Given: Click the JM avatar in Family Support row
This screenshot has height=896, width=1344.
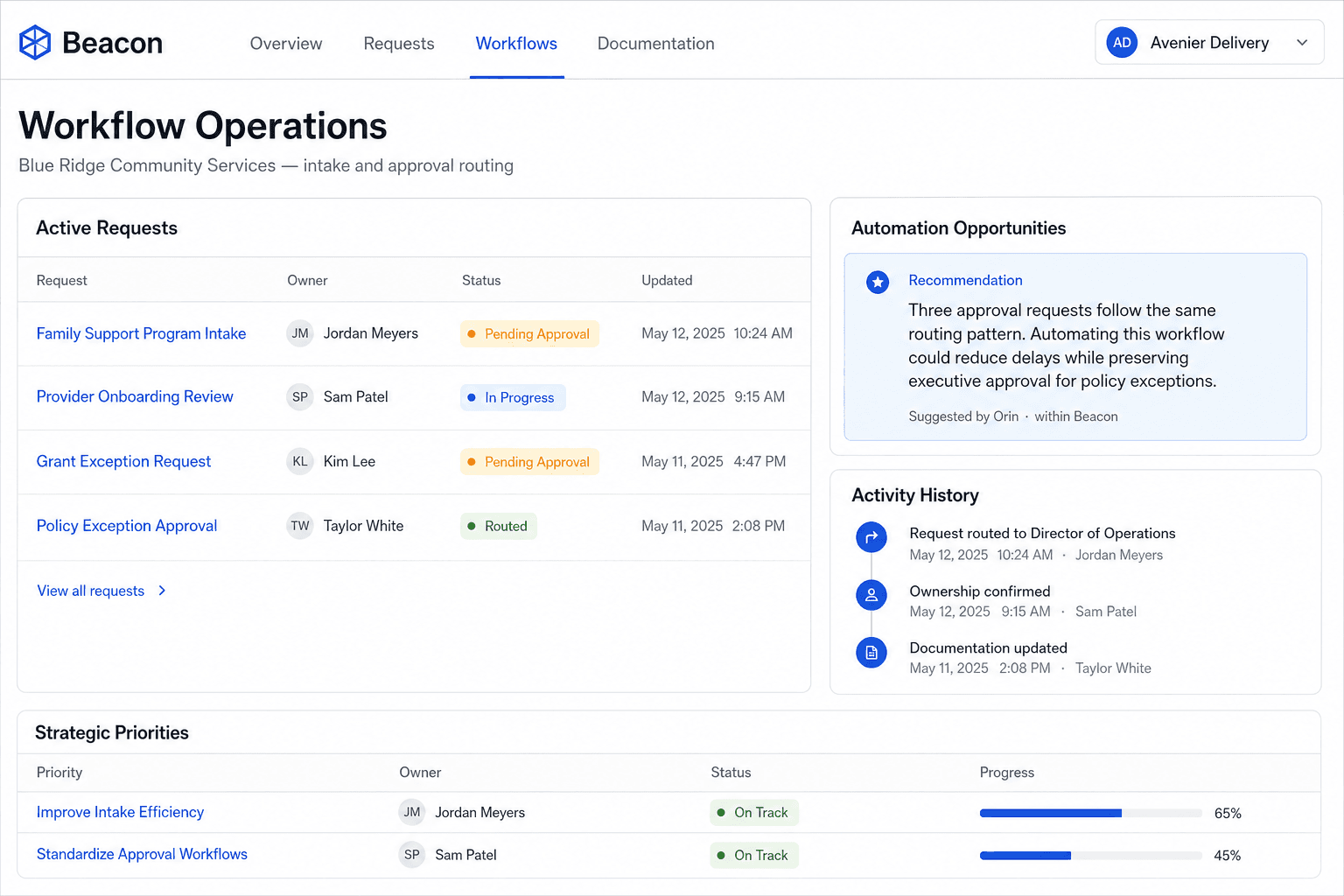Looking at the screenshot, I should [x=300, y=333].
